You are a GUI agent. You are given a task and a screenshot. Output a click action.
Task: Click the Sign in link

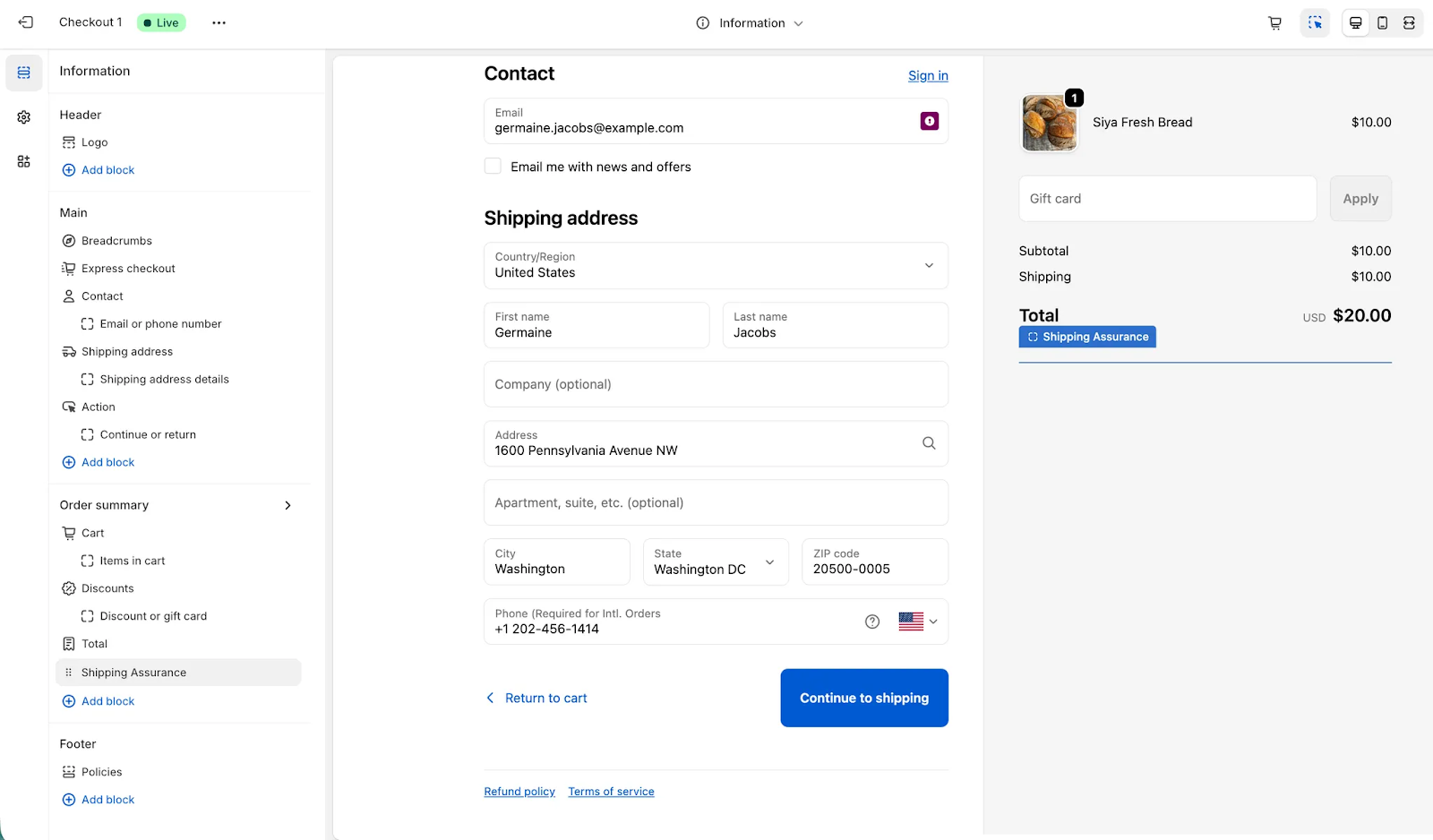click(928, 76)
